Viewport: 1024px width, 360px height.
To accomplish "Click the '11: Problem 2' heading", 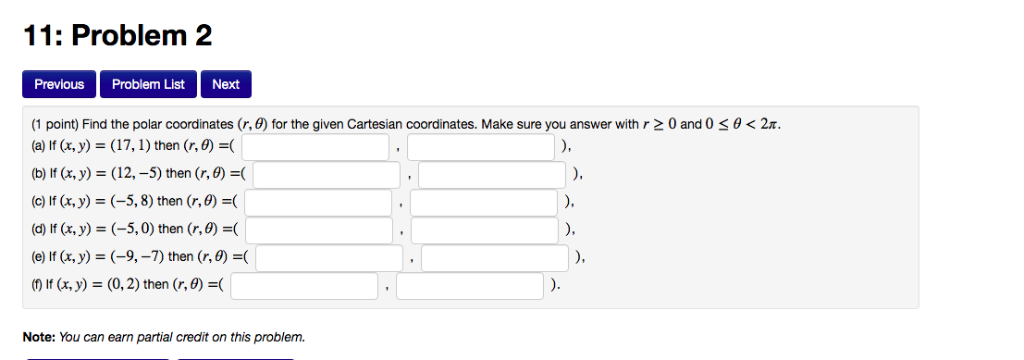I will [118, 35].
